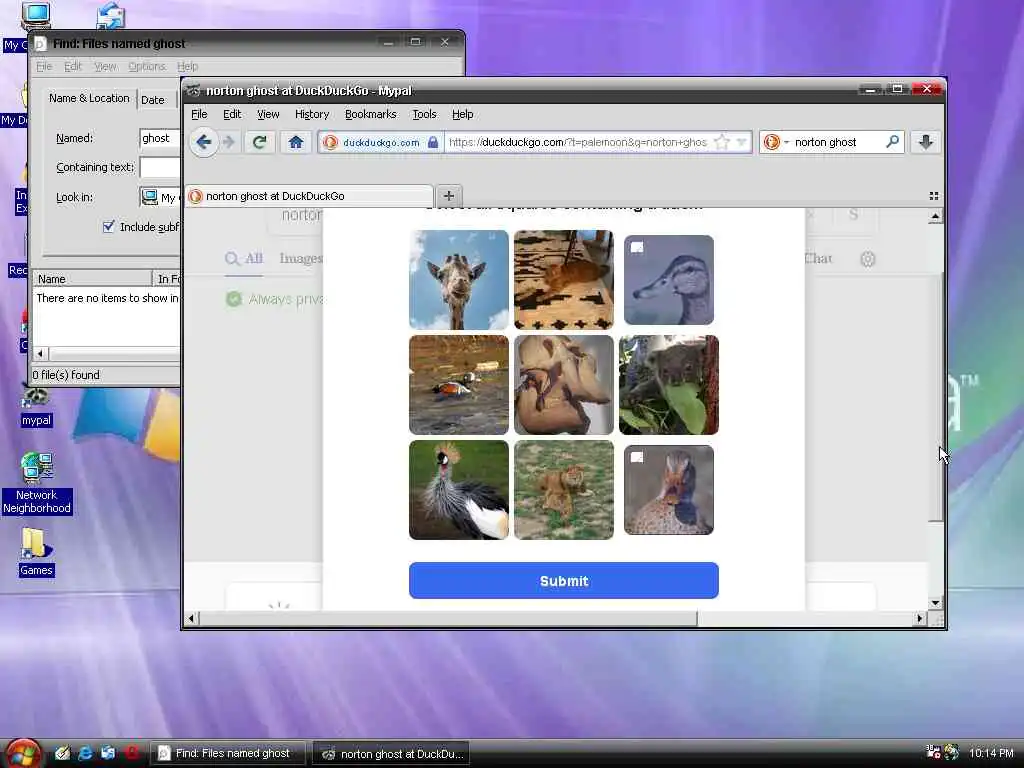Click the horizontal scrollbar right arrow in browser
This screenshot has height=768, width=1024.
[920, 618]
